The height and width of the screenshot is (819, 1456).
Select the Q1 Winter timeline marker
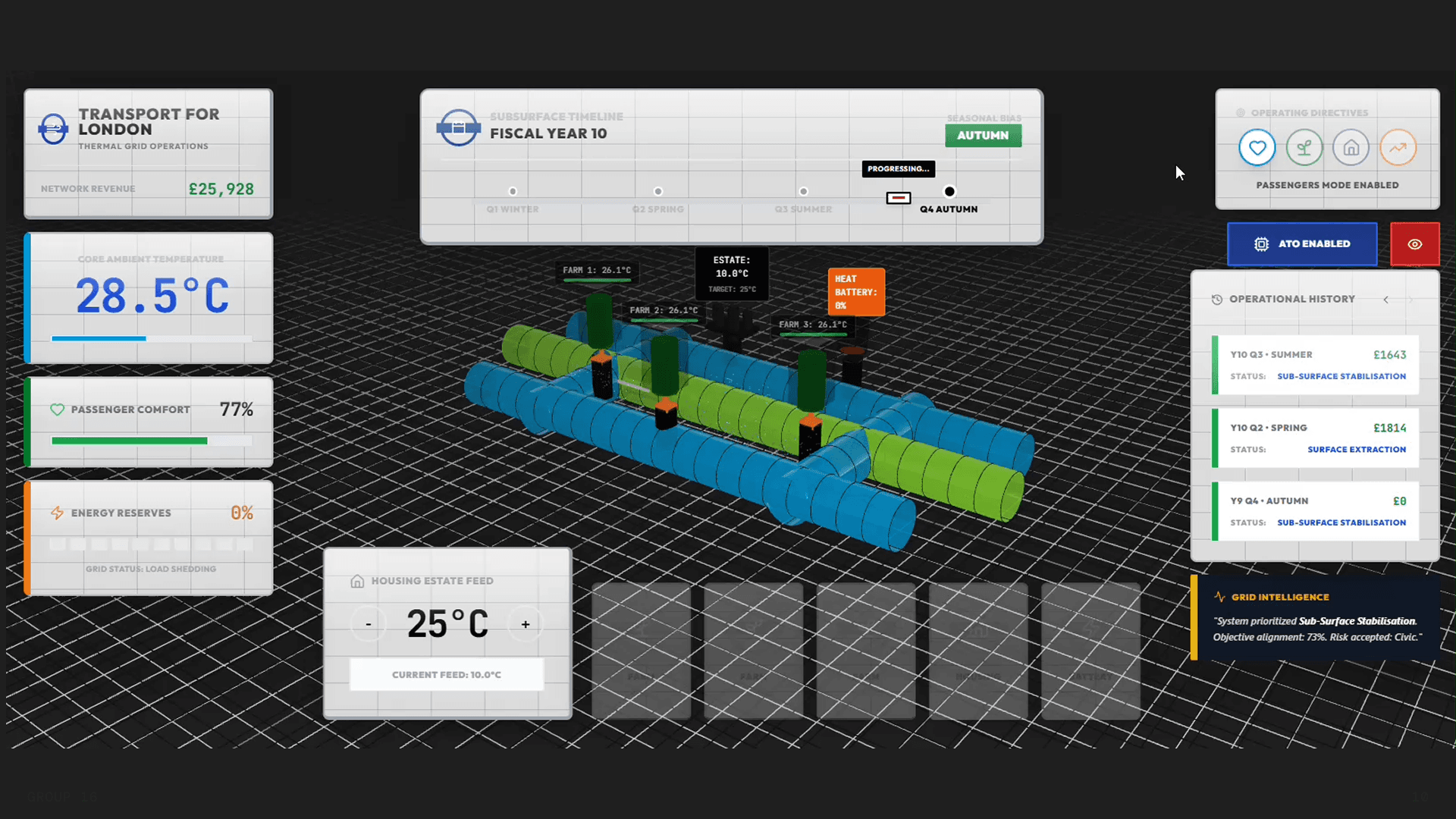tap(513, 192)
